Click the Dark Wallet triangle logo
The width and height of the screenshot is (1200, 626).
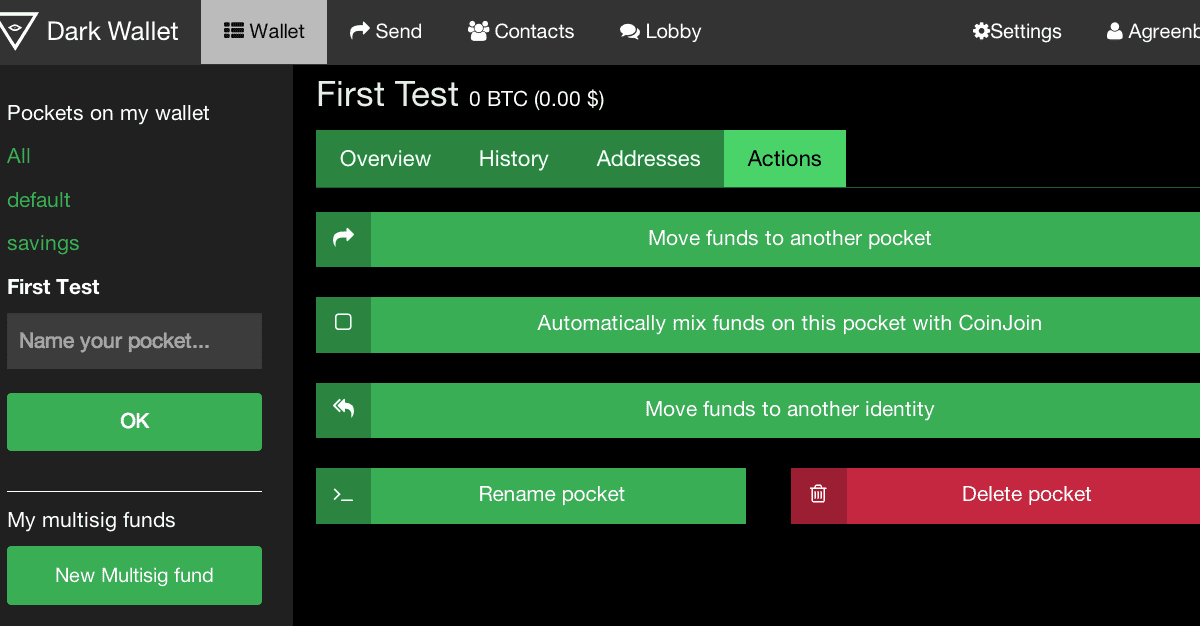17,31
